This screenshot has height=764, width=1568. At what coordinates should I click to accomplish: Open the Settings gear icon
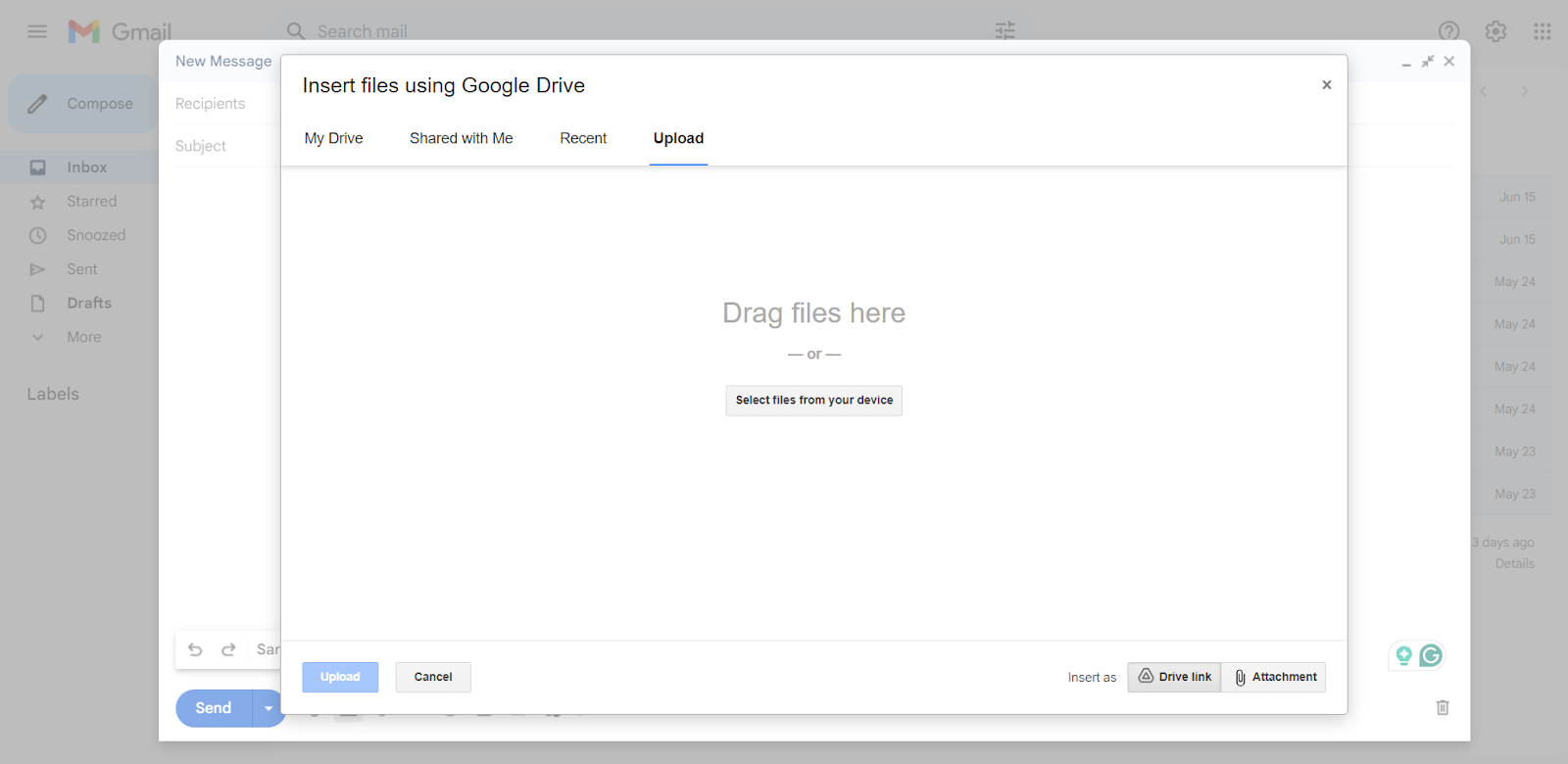click(1495, 31)
